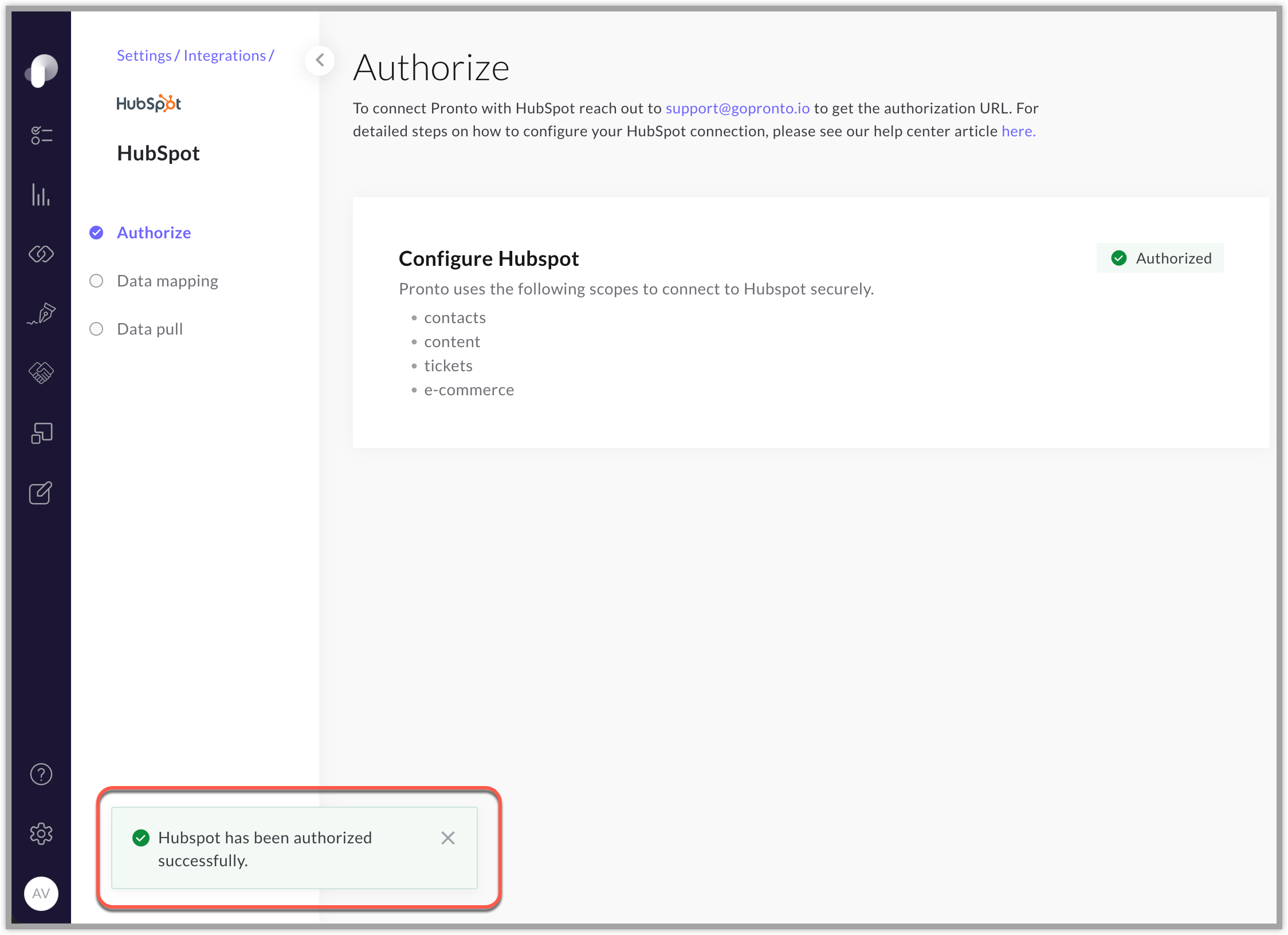Open the help question mark icon

41,775
